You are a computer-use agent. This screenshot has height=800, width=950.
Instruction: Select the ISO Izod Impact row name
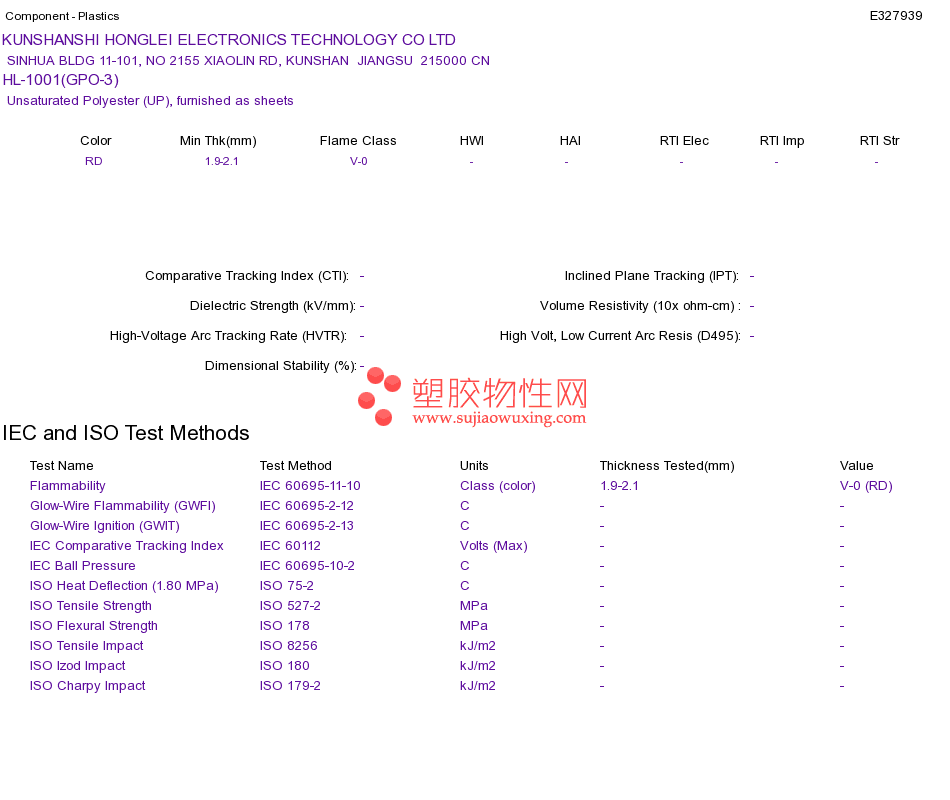click(77, 665)
